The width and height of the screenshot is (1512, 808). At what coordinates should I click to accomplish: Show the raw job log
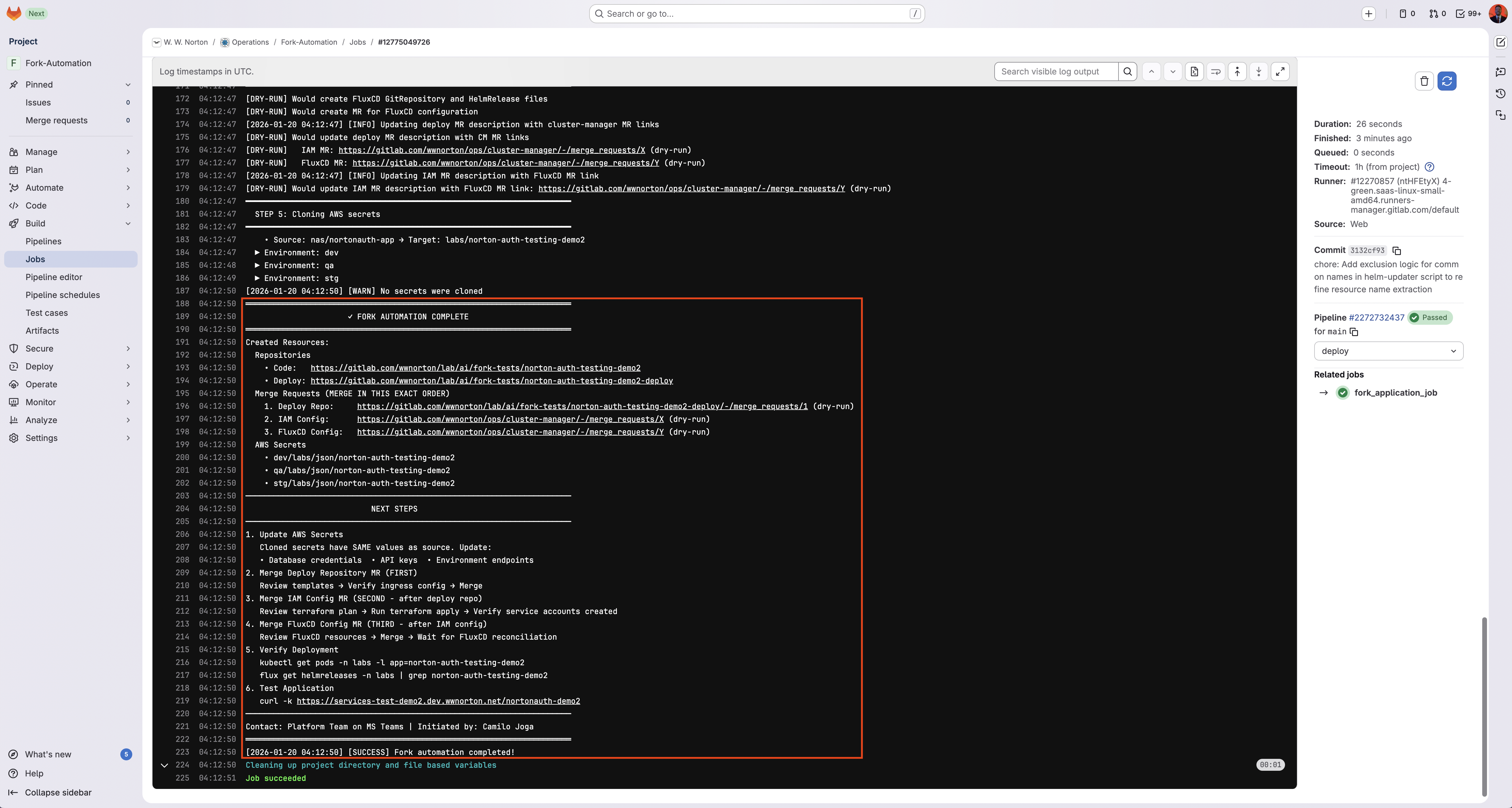(x=1194, y=72)
